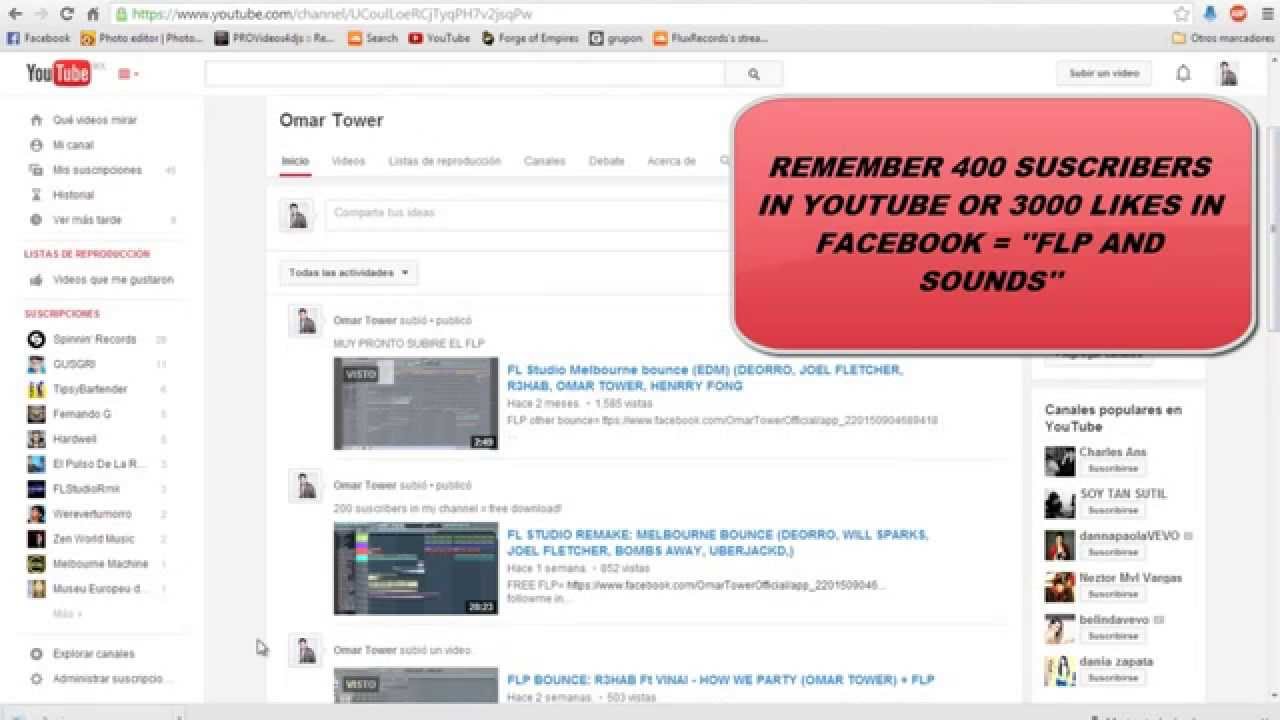Reload the page with the browser refresh icon
The width and height of the screenshot is (1280, 720).
coord(67,14)
